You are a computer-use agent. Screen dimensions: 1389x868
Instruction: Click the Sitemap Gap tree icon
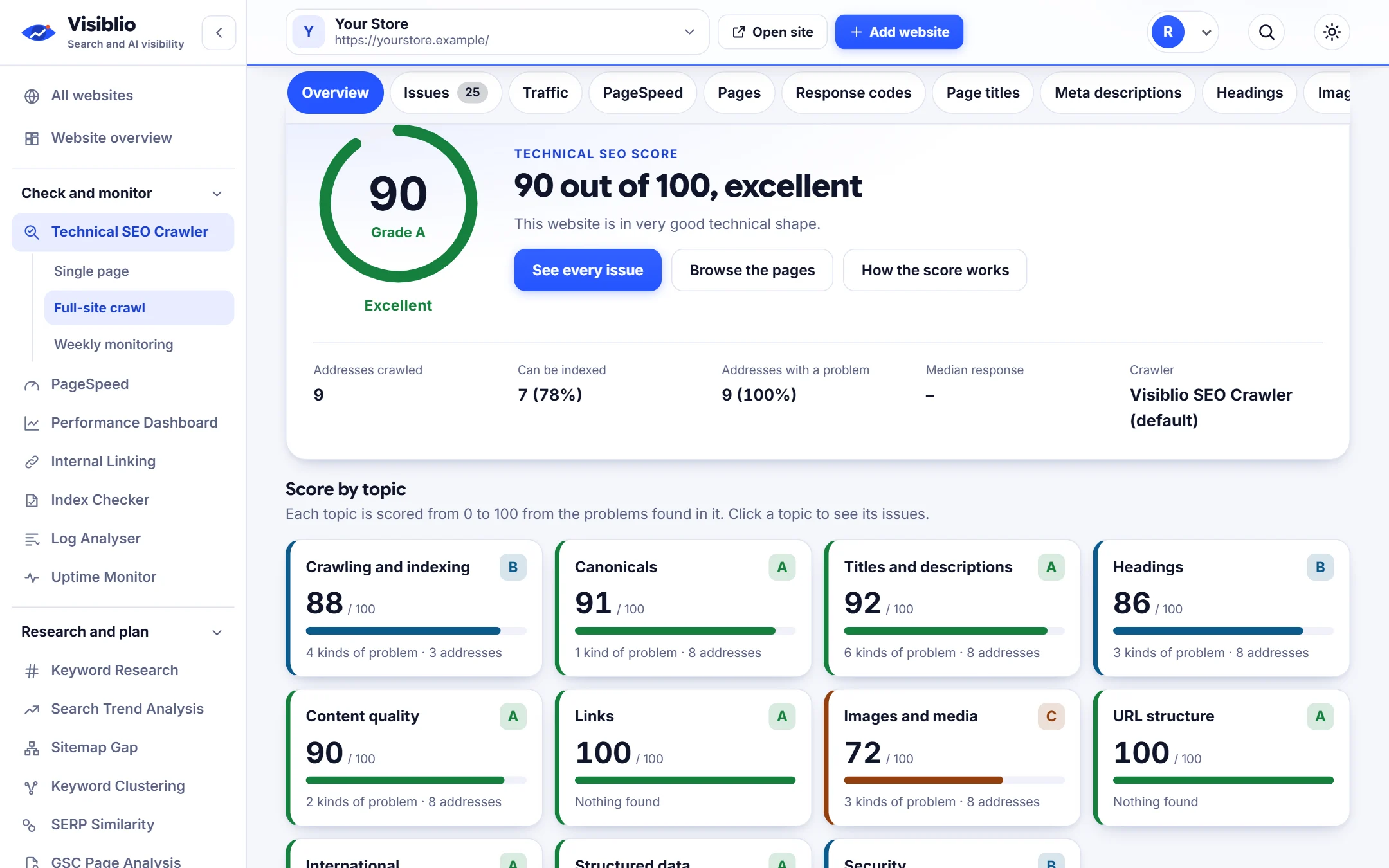tap(32, 748)
